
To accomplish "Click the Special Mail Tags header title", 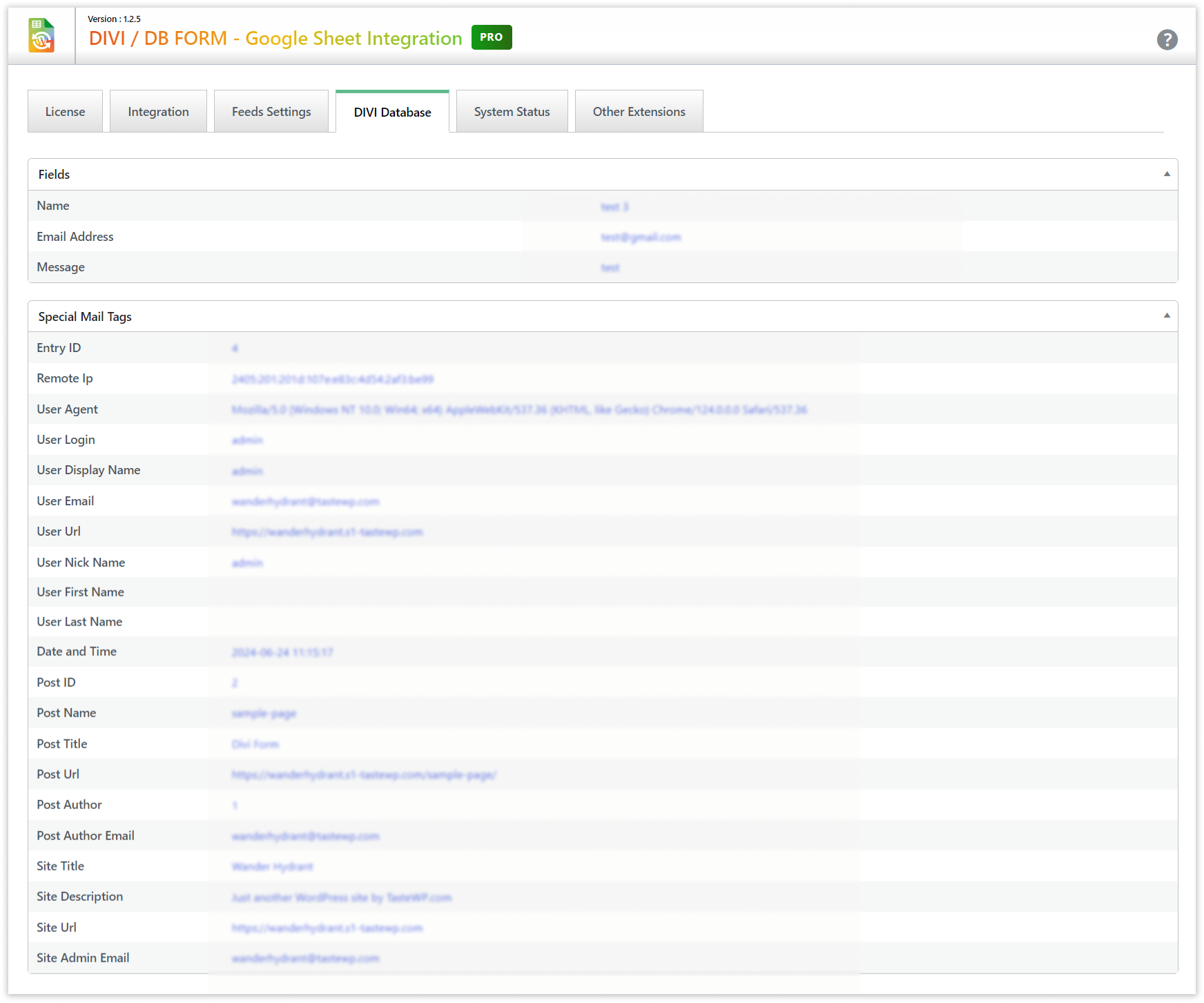I will [85, 317].
